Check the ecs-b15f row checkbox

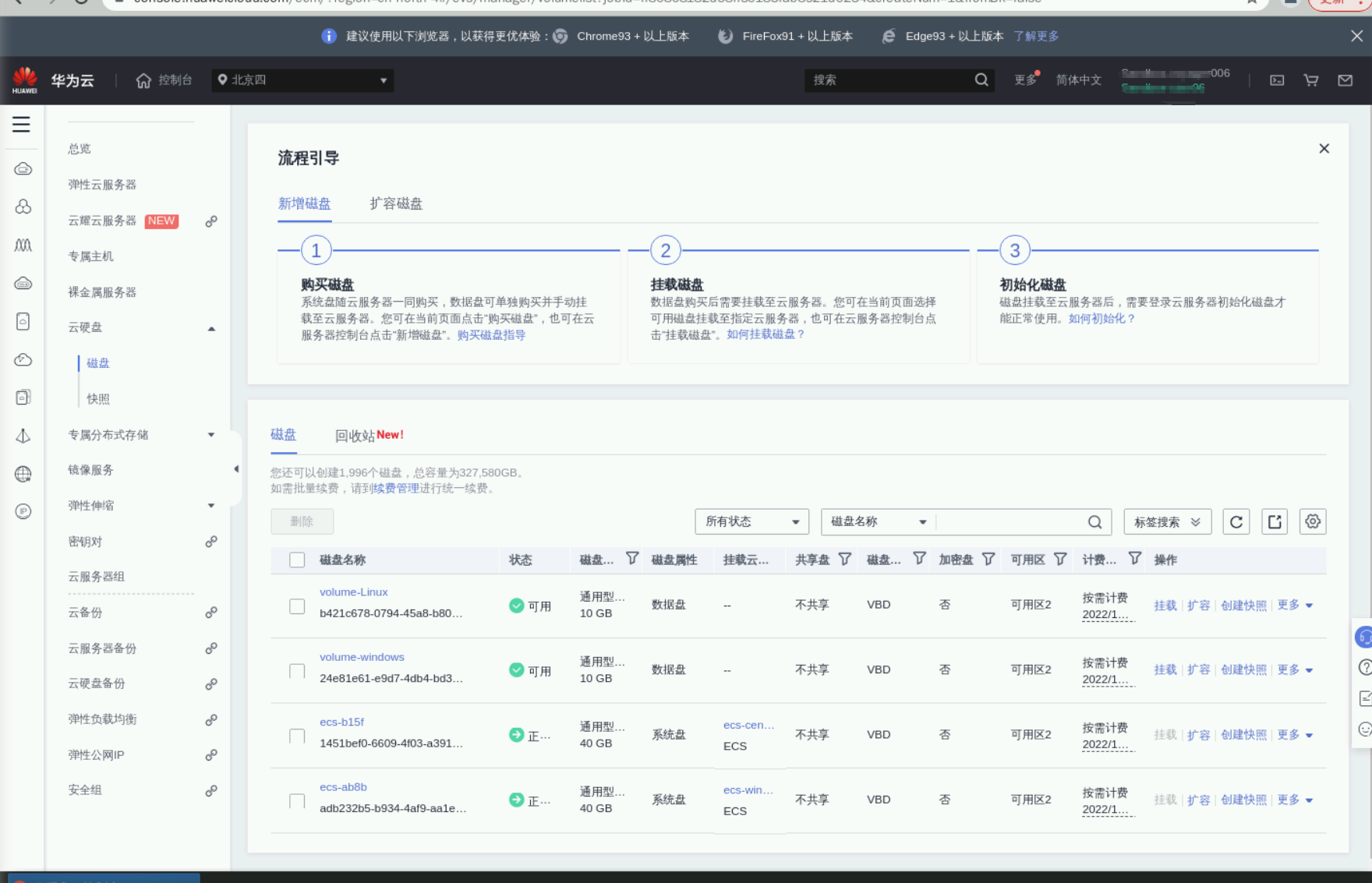pyautogui.click(x=297, y=736)
